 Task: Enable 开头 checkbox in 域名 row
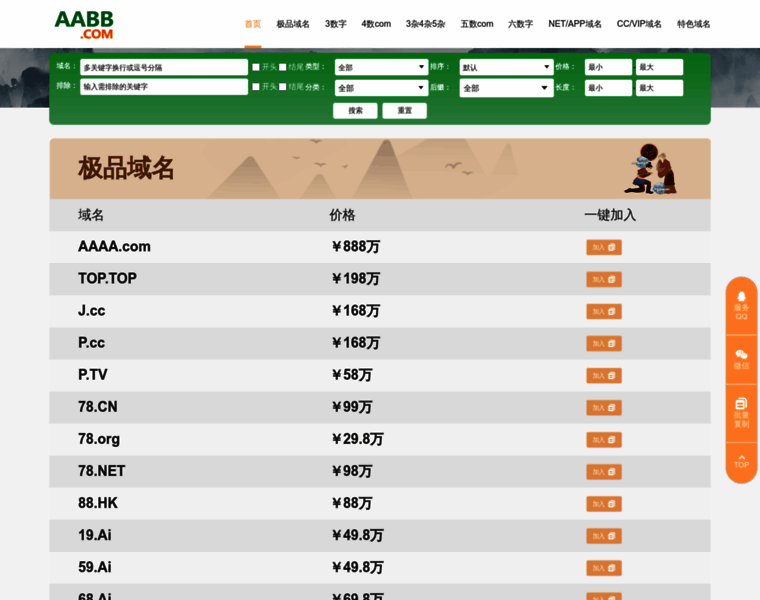click(256, 67)
